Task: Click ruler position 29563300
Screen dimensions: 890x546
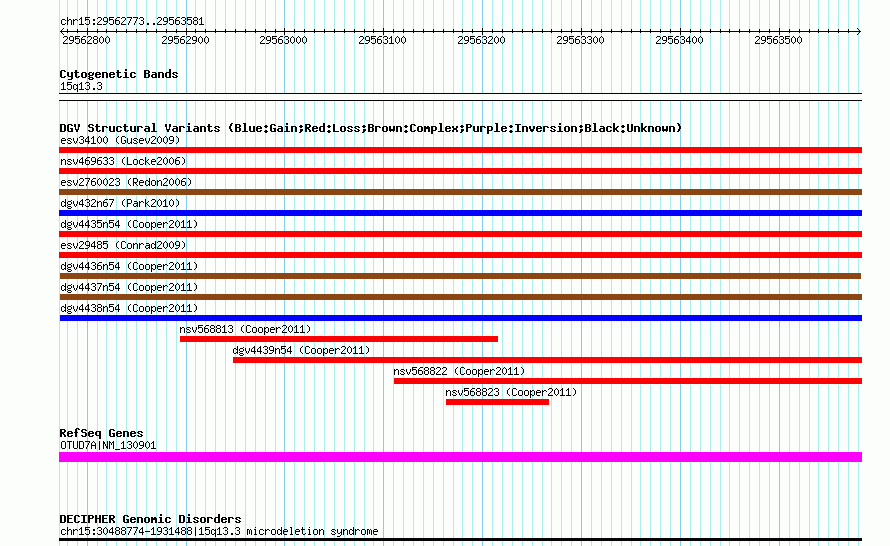Action: pos(580,40)
